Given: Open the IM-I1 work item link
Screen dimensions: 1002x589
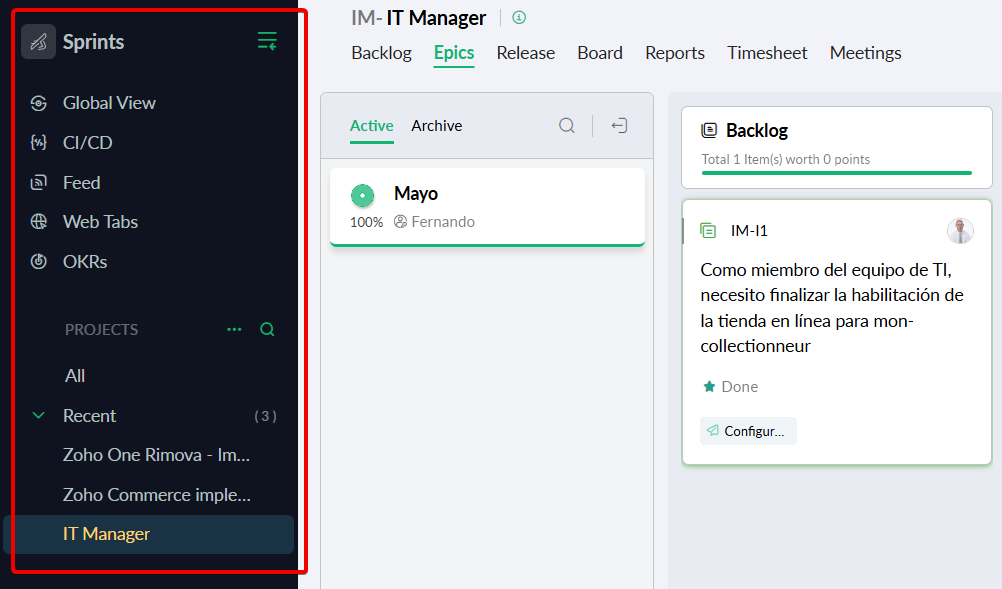Looking at the screenshot, I should pos(749,231).
